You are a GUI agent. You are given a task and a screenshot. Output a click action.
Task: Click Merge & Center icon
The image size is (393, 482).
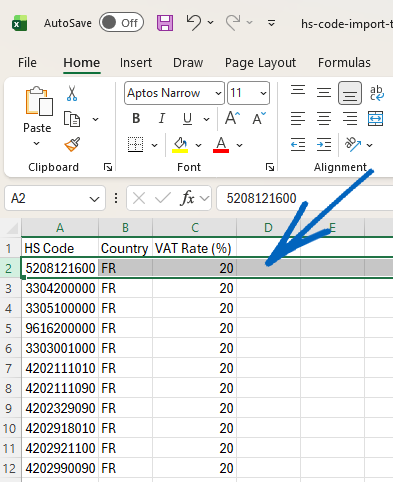coord(376,118)
